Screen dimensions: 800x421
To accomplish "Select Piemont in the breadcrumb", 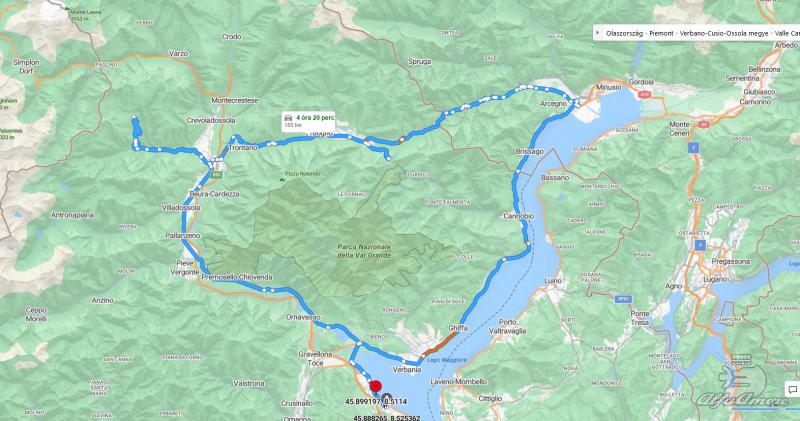I will point(661,33).
